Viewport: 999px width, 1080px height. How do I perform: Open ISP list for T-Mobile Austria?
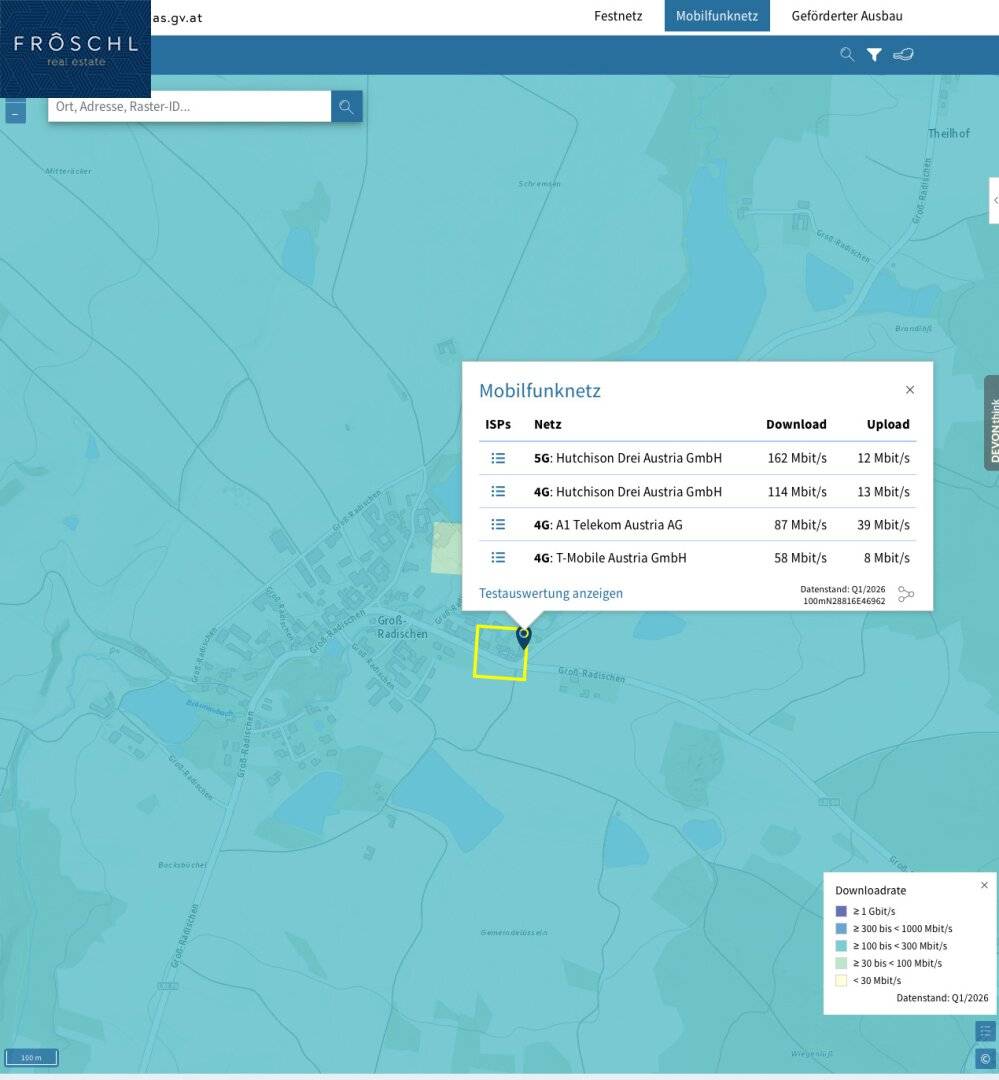click(498, 557)
